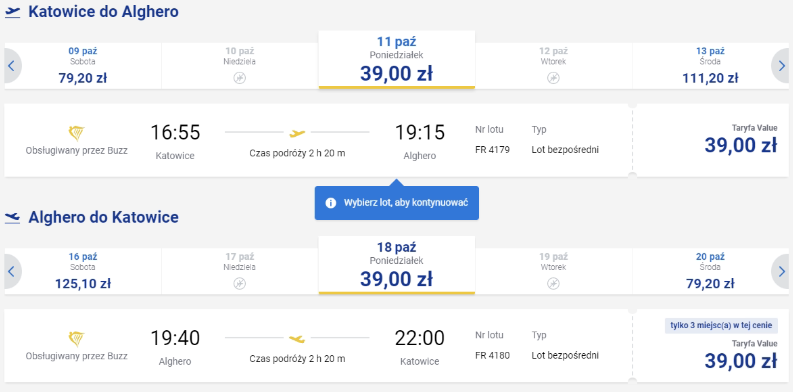793x392 pixels.
Task: Click the no-flight icon under 17 paź
Action: point(240,283)
